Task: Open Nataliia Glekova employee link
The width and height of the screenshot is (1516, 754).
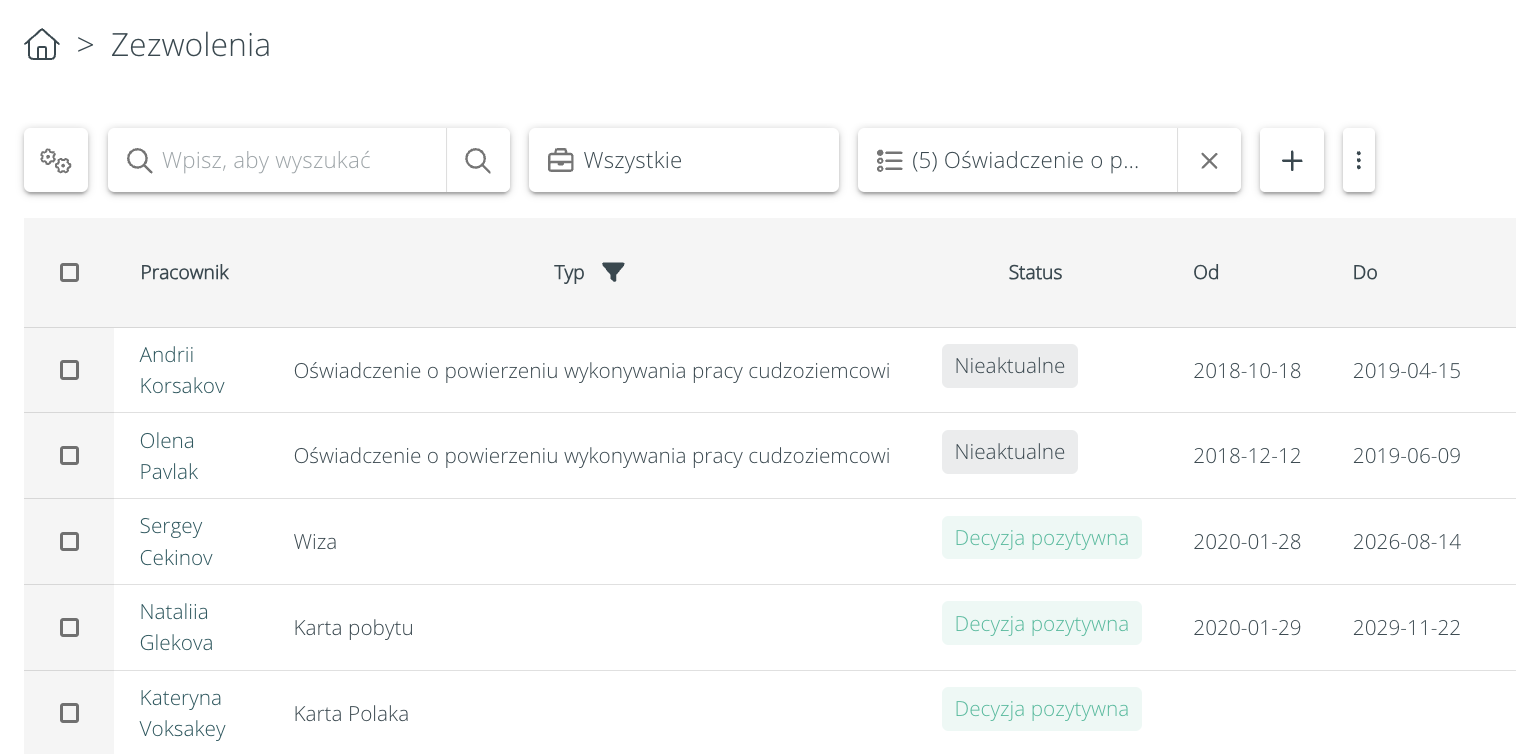Action: 176,627
